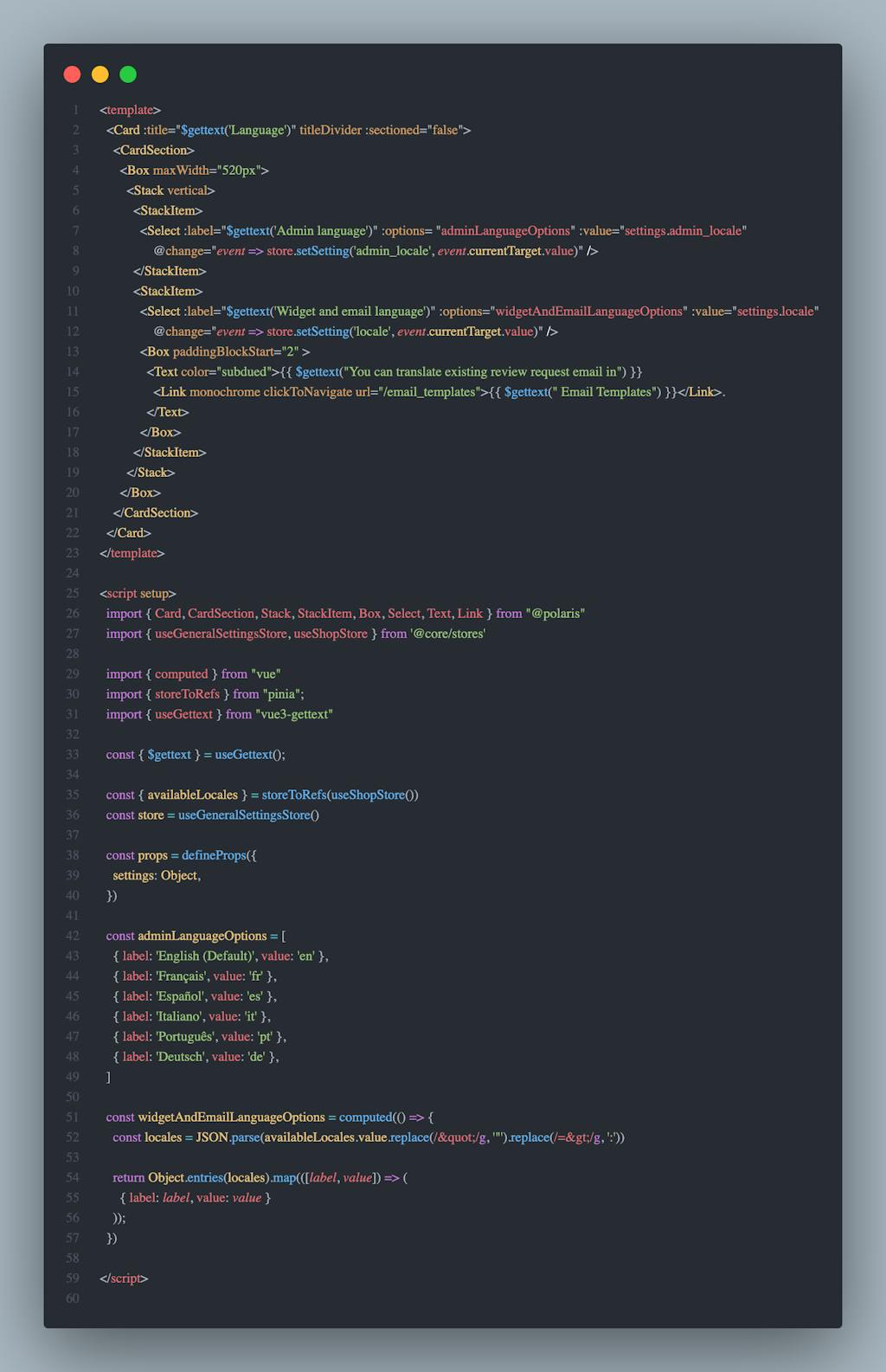
Task: Click the "/email_templates" url string
Action: click(x=430, y=392)
